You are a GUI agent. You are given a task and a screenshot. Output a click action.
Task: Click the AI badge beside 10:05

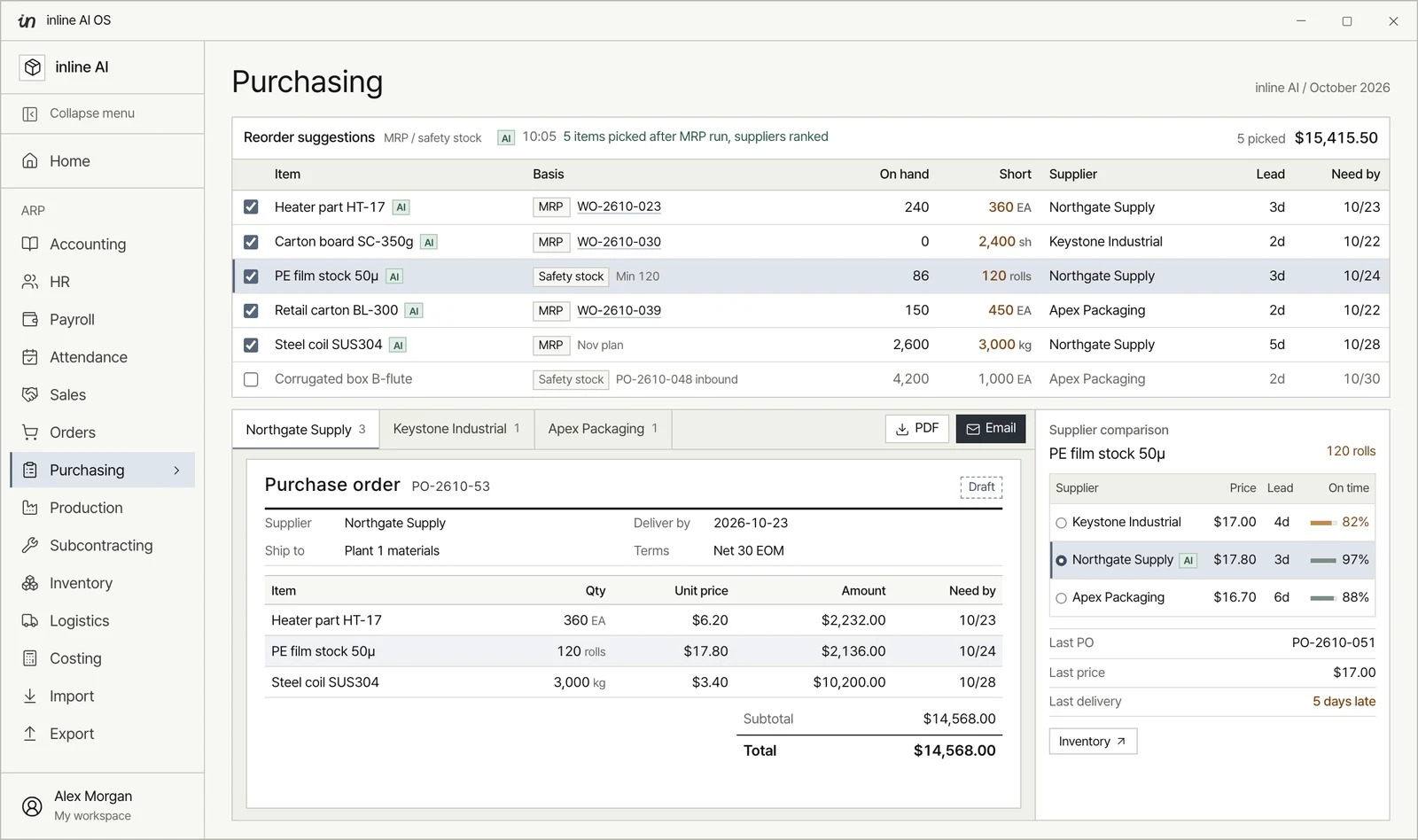tap(506, 137)
